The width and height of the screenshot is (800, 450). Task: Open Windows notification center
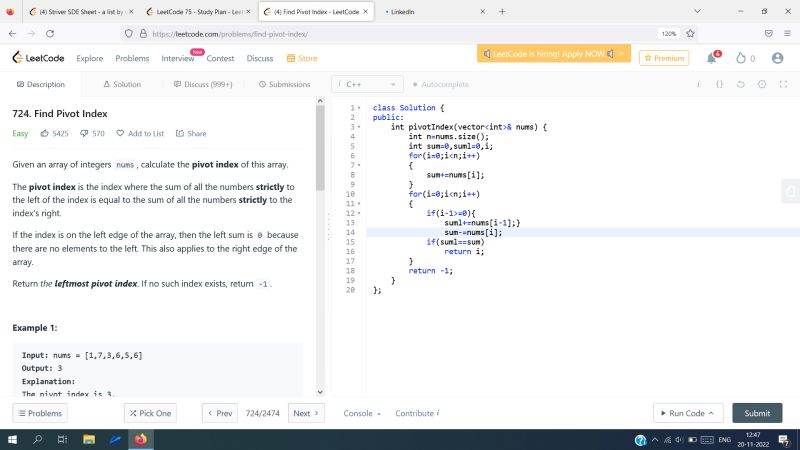pos(785,439)
